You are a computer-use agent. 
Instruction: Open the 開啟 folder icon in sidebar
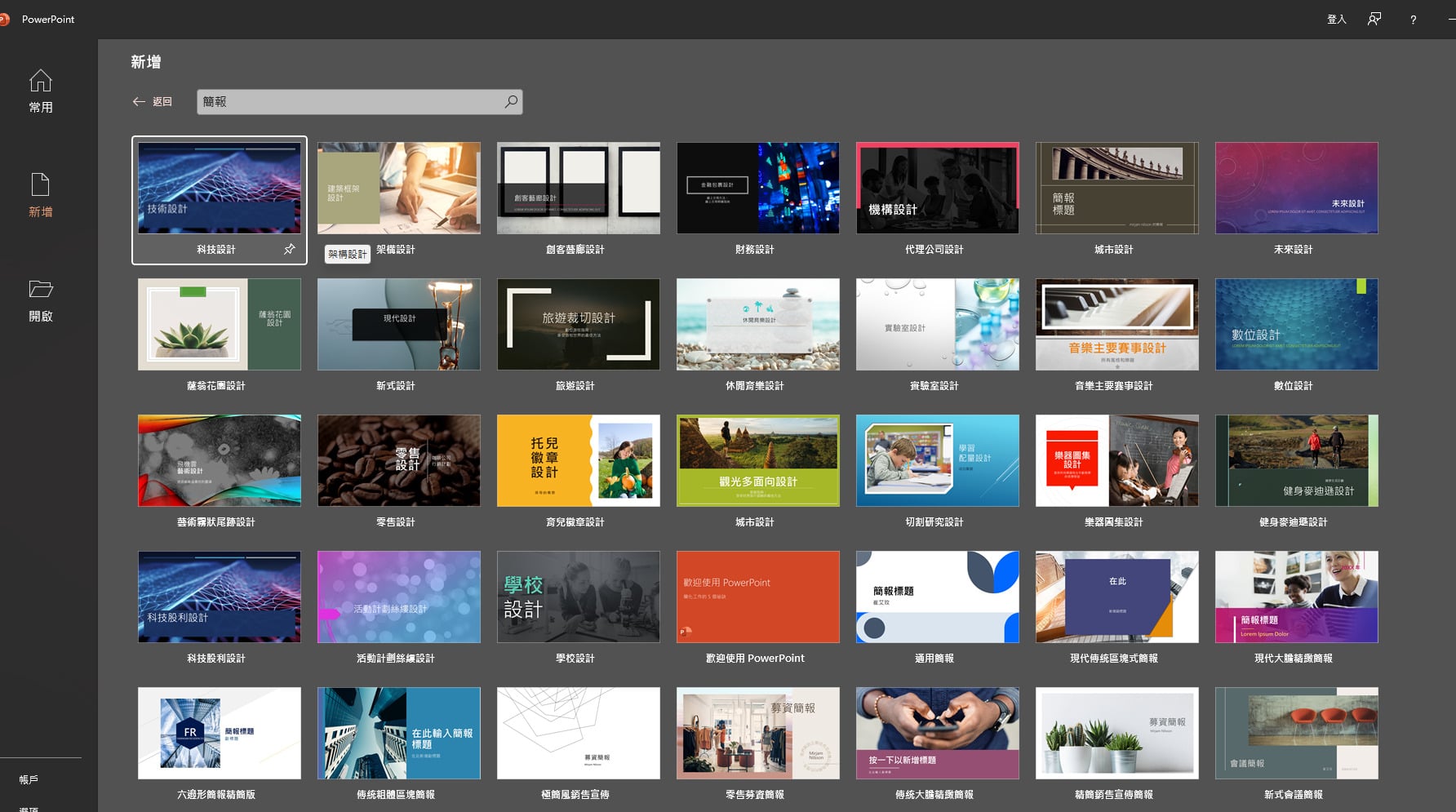[x=40, y=289]
